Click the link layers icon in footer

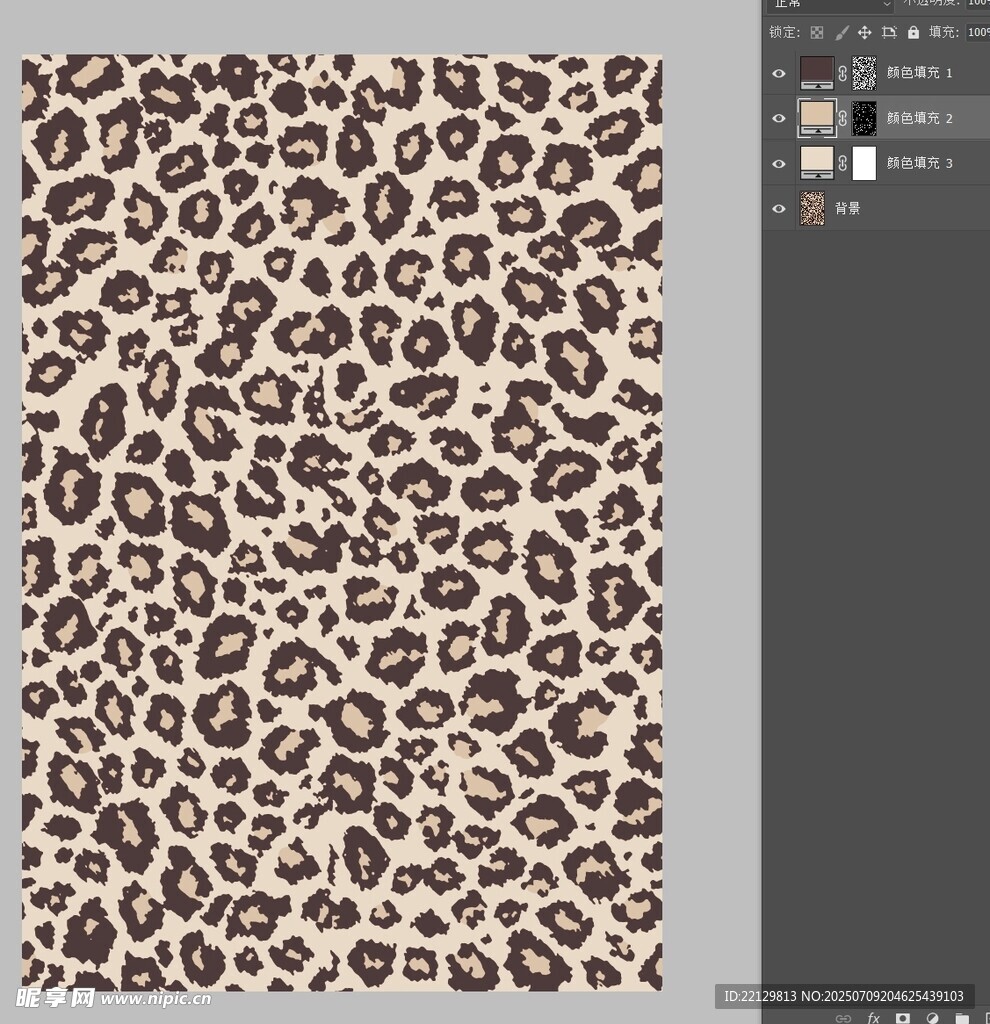click(843, 1017)
